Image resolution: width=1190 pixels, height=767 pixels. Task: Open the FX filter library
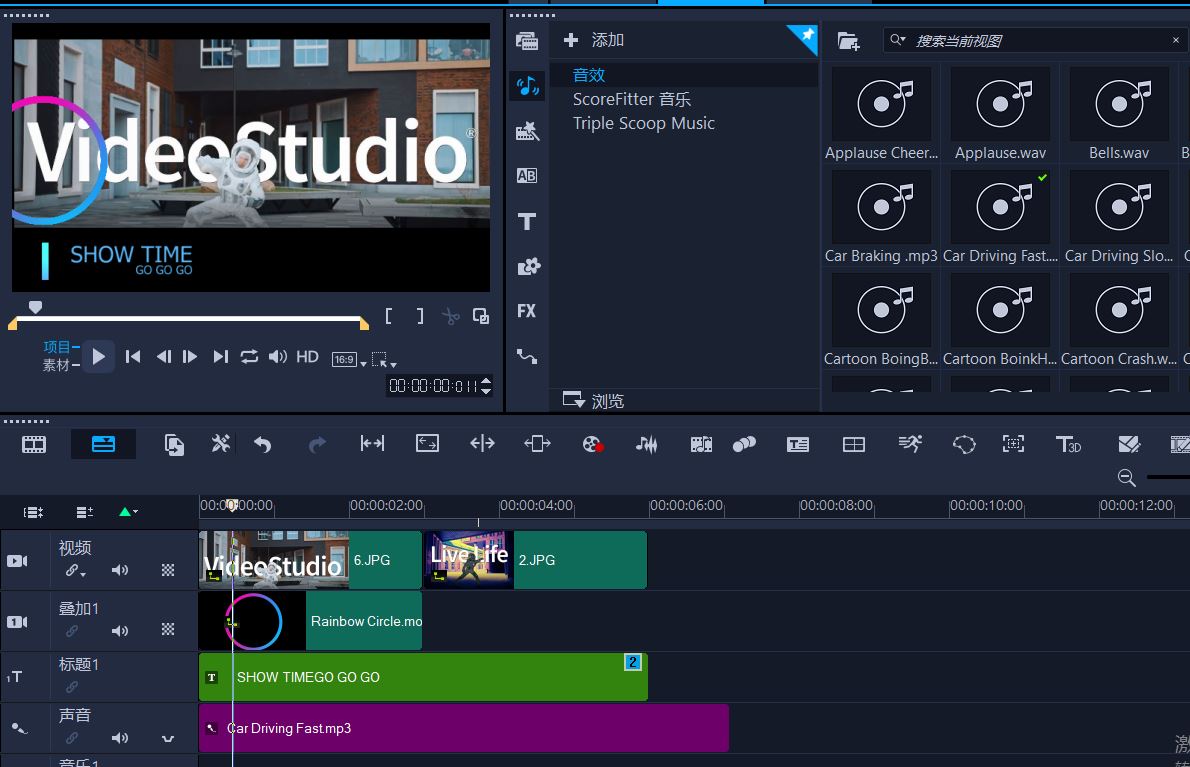[527, 311]
